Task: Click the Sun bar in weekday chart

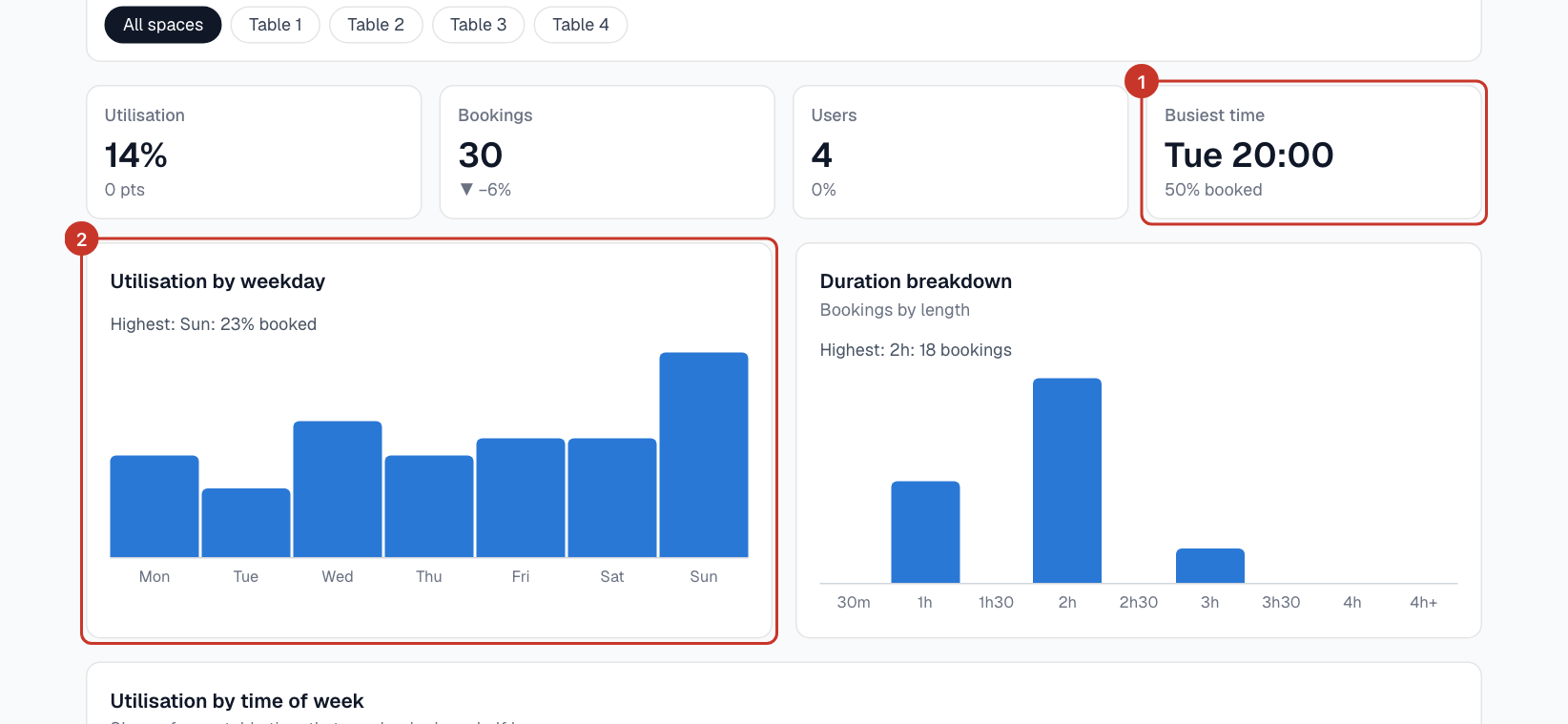Action: pos(704,455)
